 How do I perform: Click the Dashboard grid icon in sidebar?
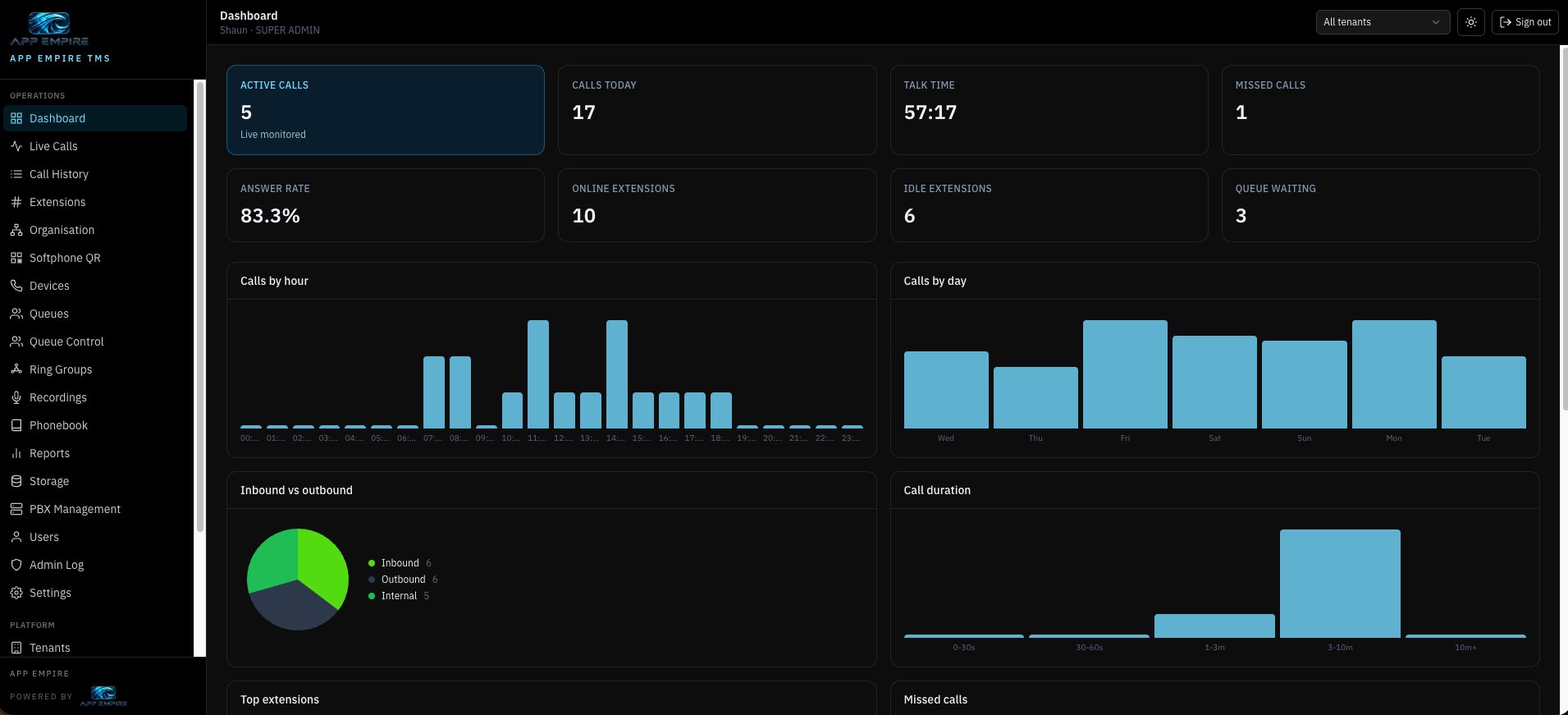tap(16, 118)
